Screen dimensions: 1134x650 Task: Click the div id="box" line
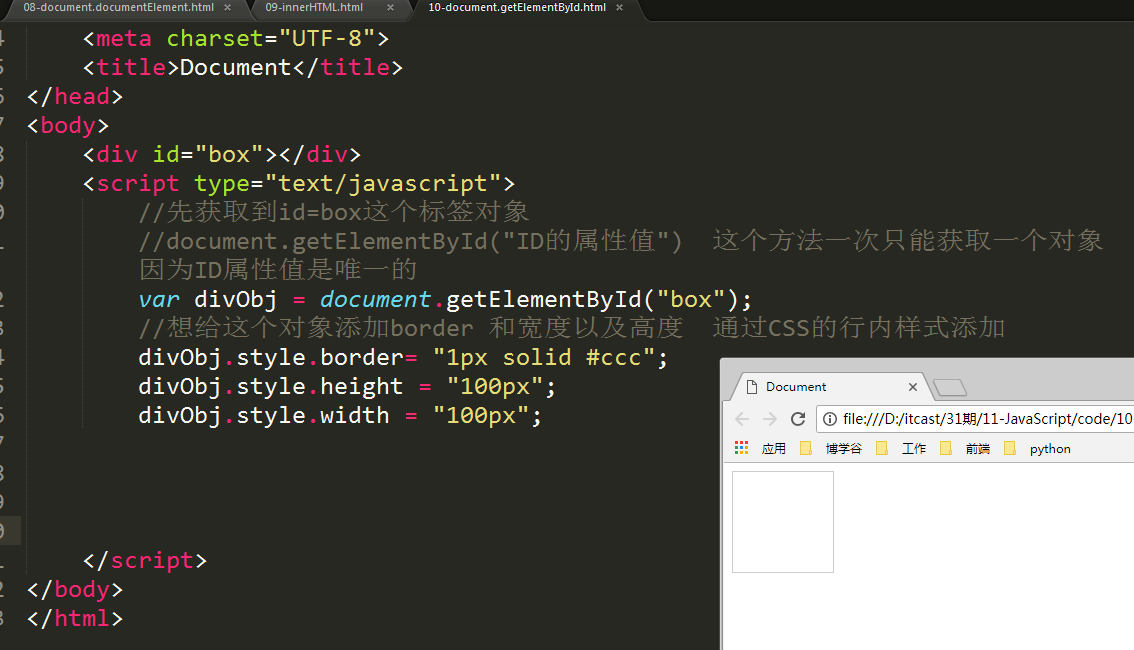tap(221, 154)
